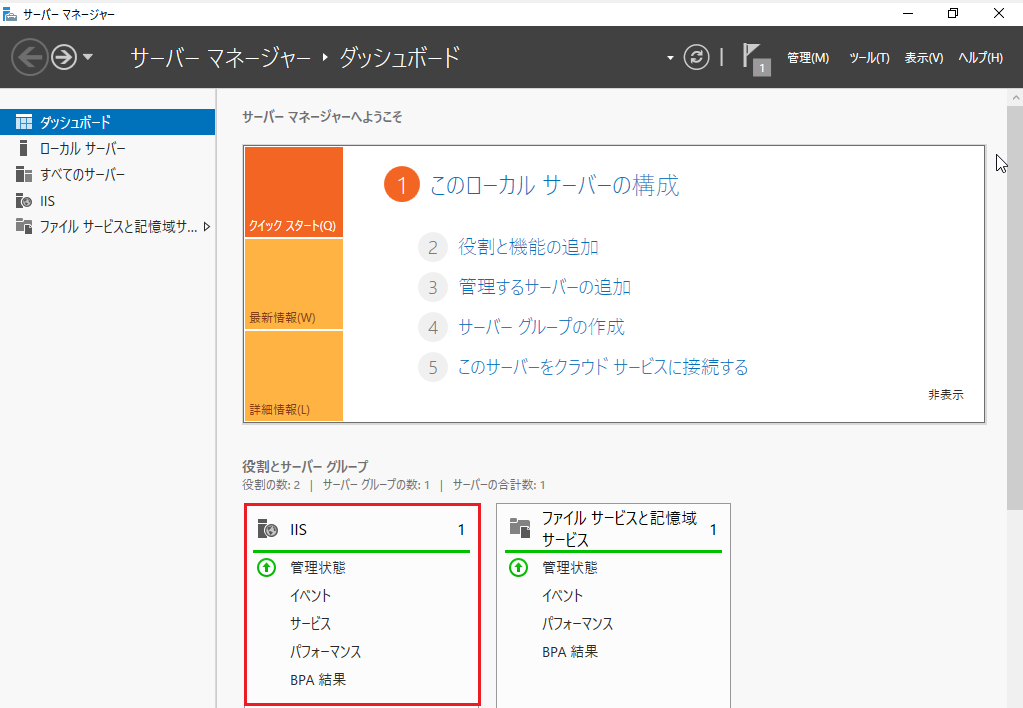Open the ツール(T) menu
This screenshot has width=1023, height=708.
point(868,57)
